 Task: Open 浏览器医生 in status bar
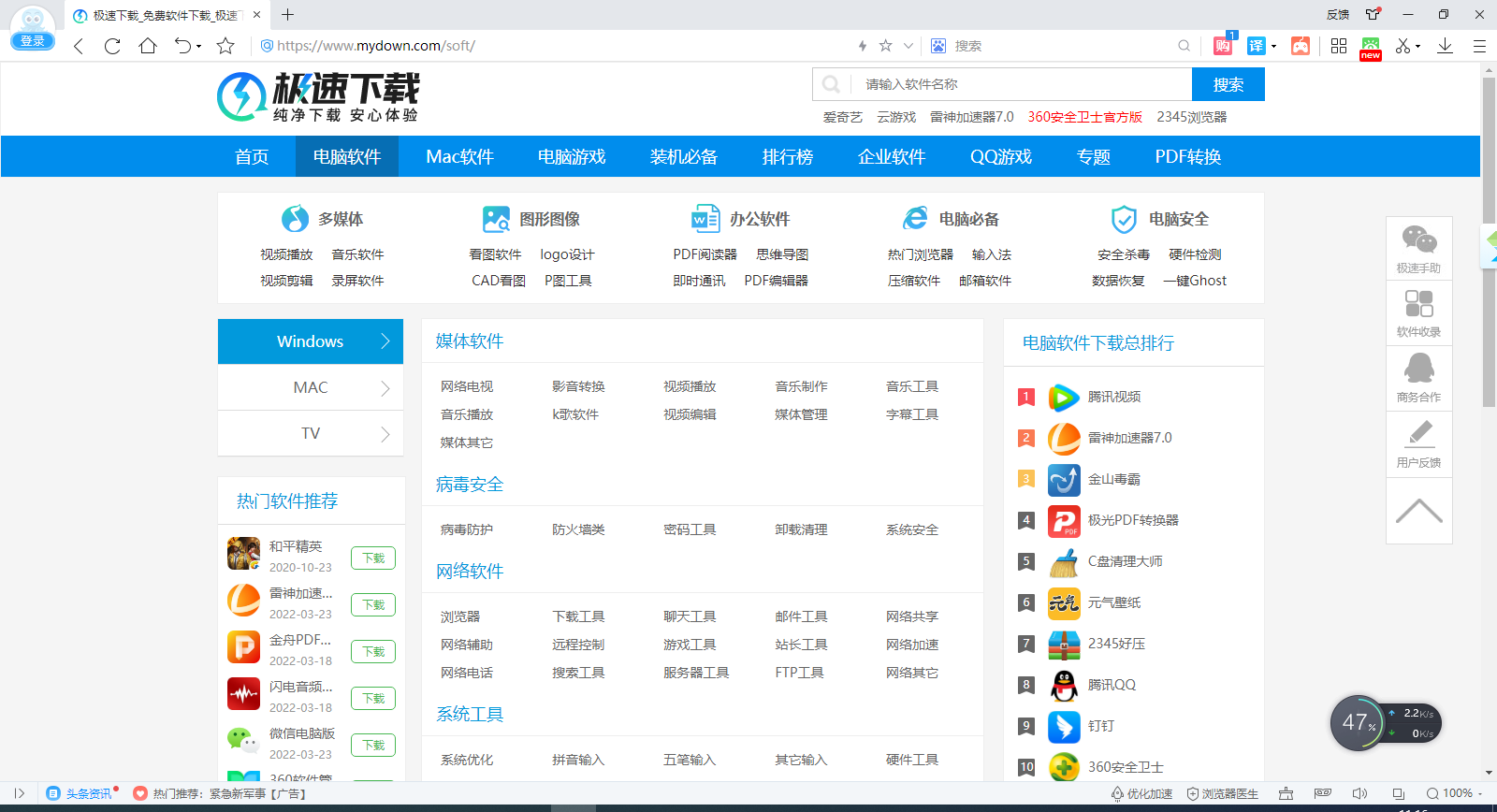pyautogui.click(x=1223, y=793)
